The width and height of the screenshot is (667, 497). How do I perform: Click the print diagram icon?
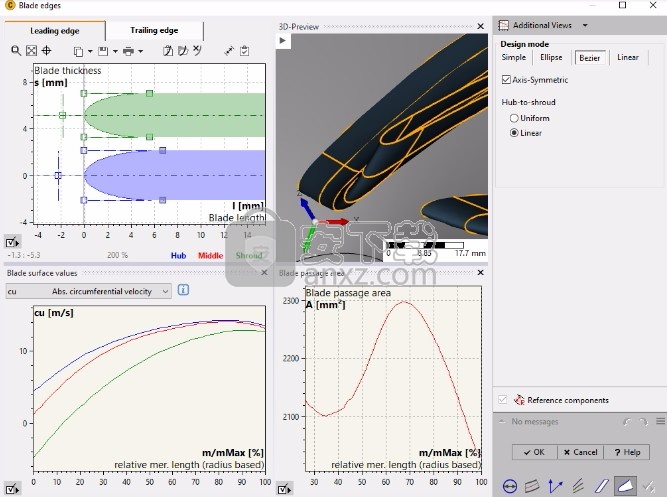pos(128,51)
